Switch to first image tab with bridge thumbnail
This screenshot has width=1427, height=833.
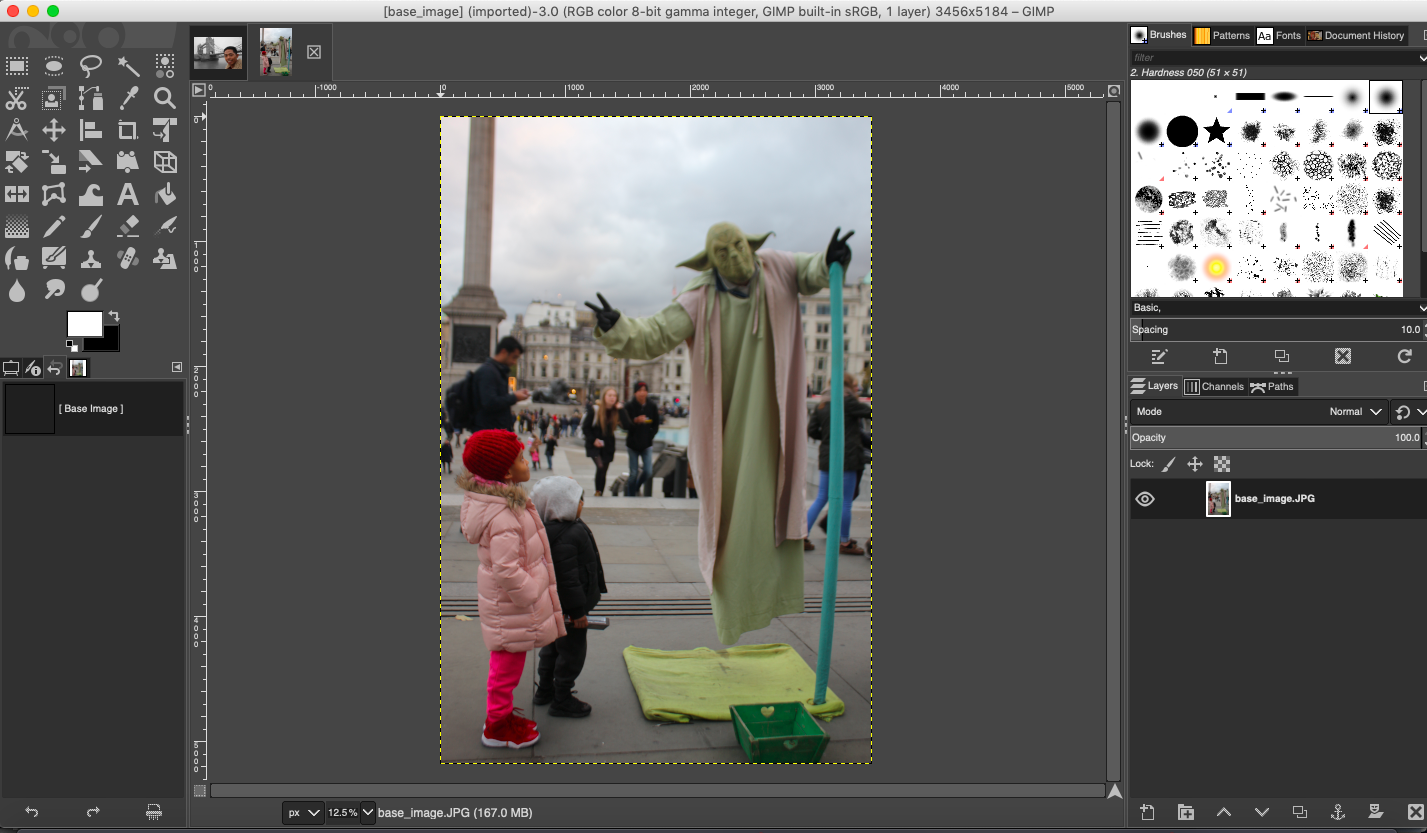pyautogui.click(x=218, y=52)
